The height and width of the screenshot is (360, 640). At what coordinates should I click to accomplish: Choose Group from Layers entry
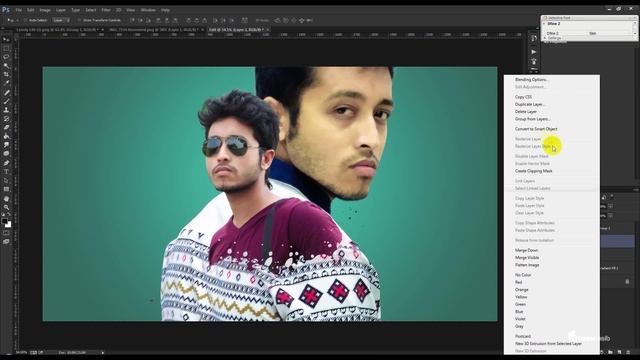pyautogui.click(x=533, y=119)
